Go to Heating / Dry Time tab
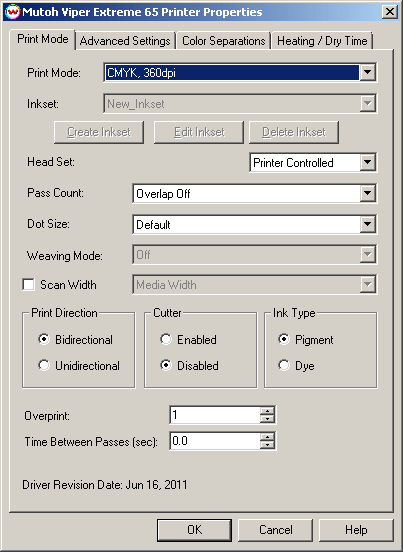The width and height of the screenshot is (403, 552). (322, 41)
